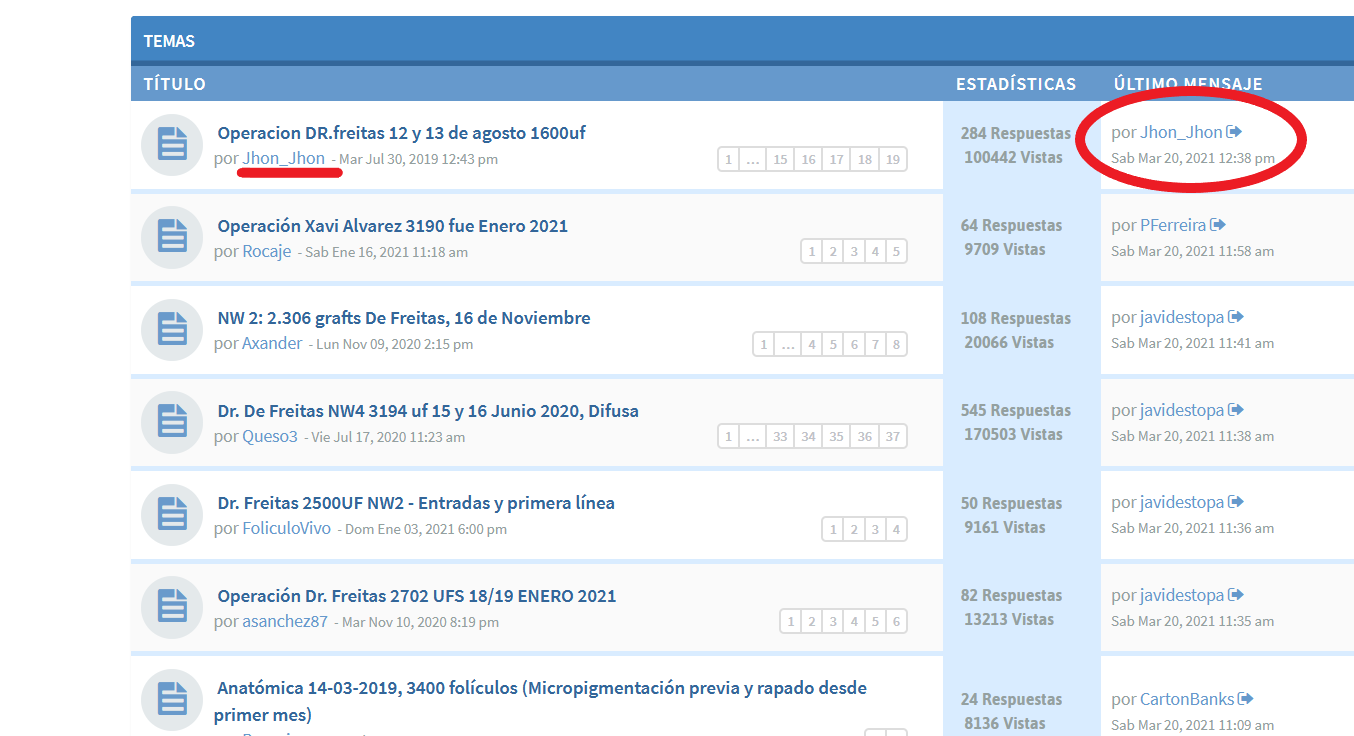Click go-to-last-message arrow next to Jhon_Jhon
1354x736 pixels.
tap(1235, 132)
